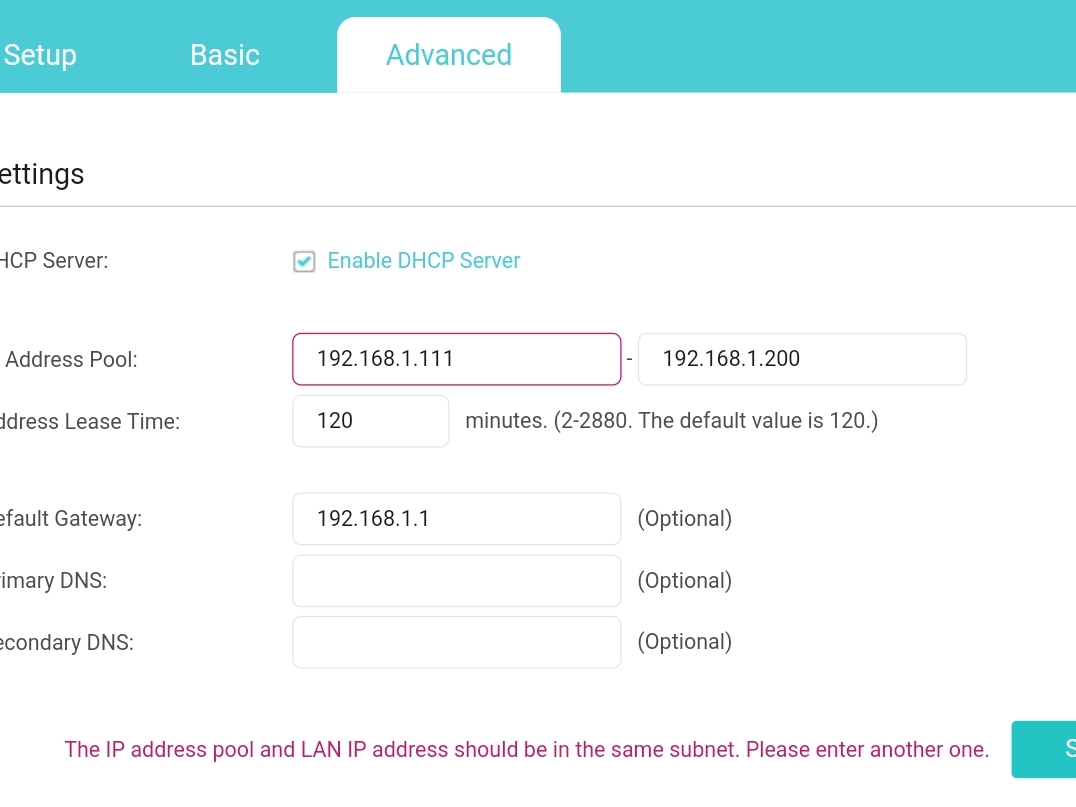Click the address pool end field 192.168.1.200
The height and width of the screenshot is (807, 1076).
click(802, 359)
